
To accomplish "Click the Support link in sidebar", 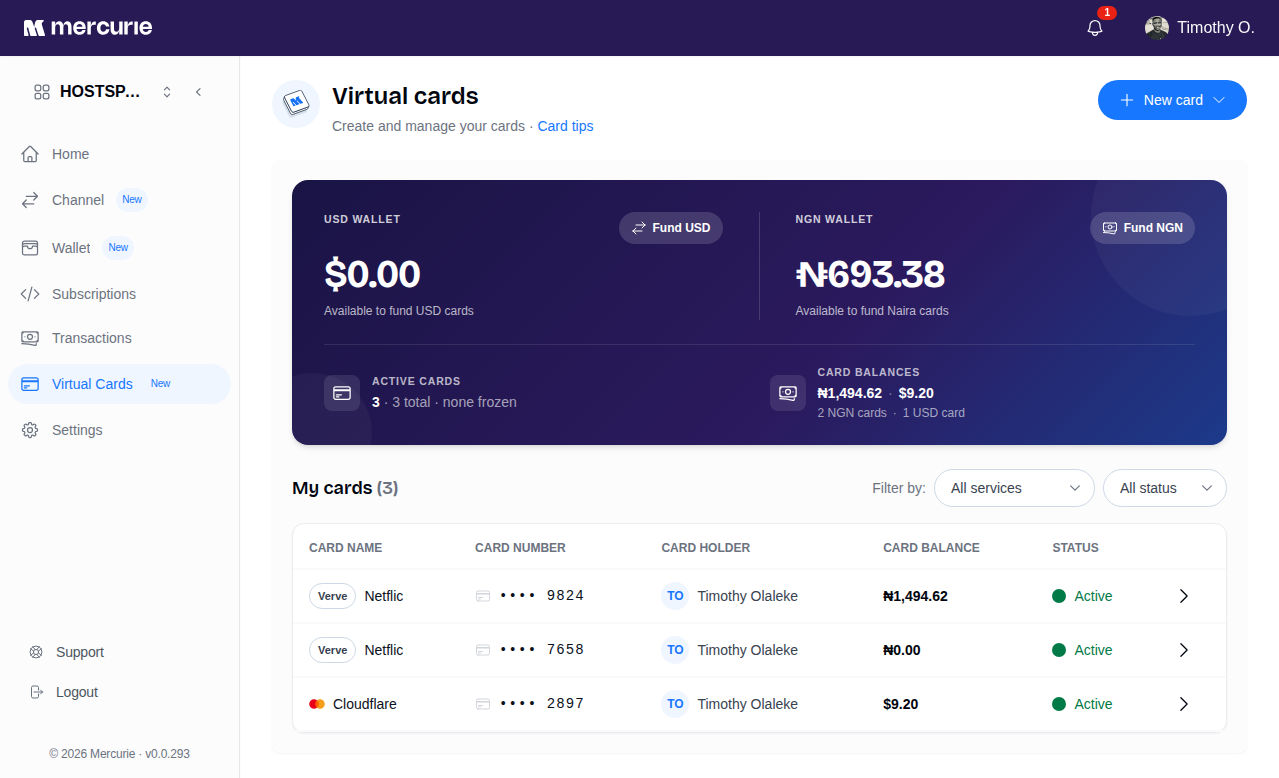I will point(80,652).
